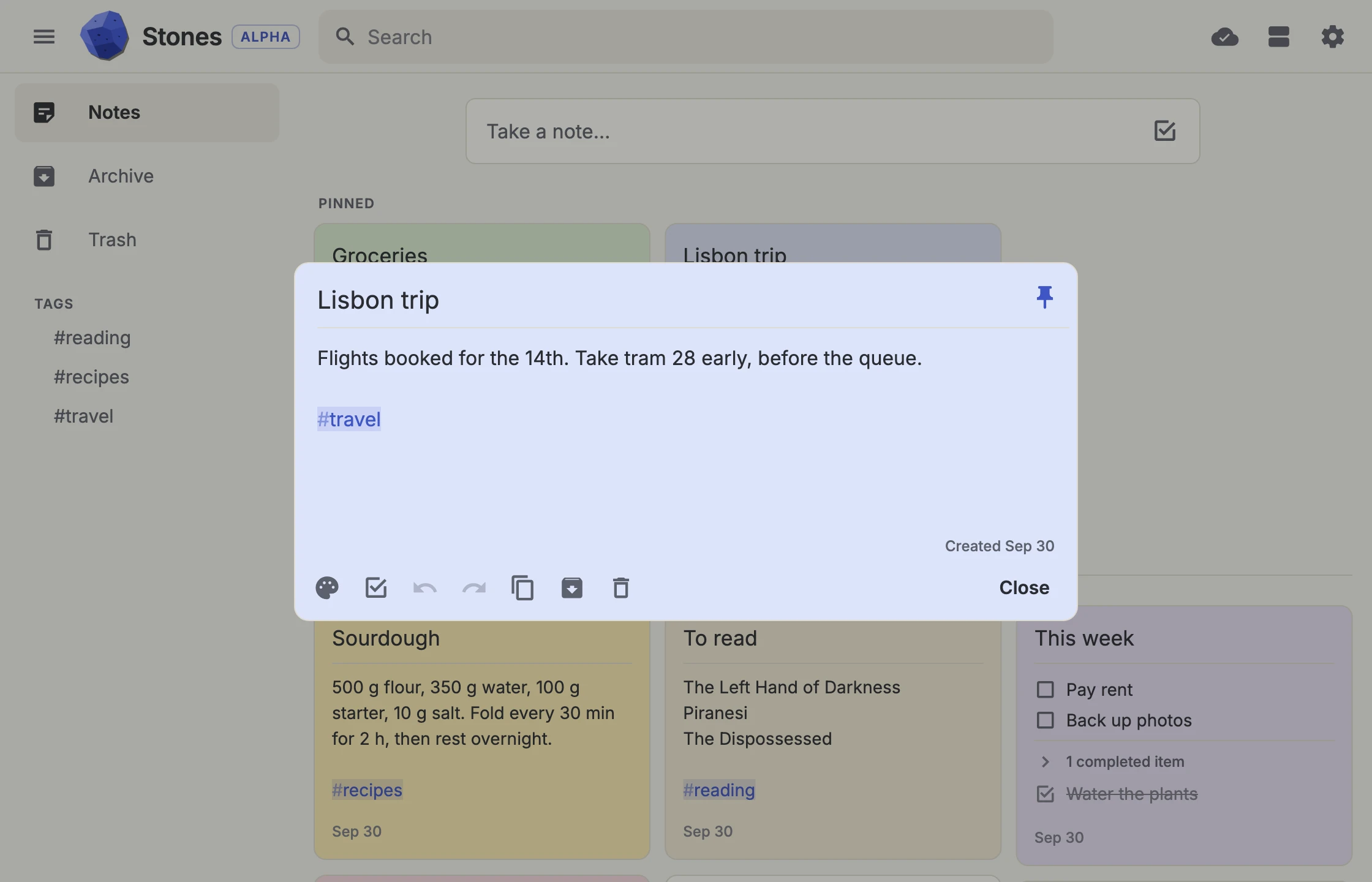Click the Created Sep 30 label
Viewport: 1372px width, 882px height.
(x=1000, y=546)
